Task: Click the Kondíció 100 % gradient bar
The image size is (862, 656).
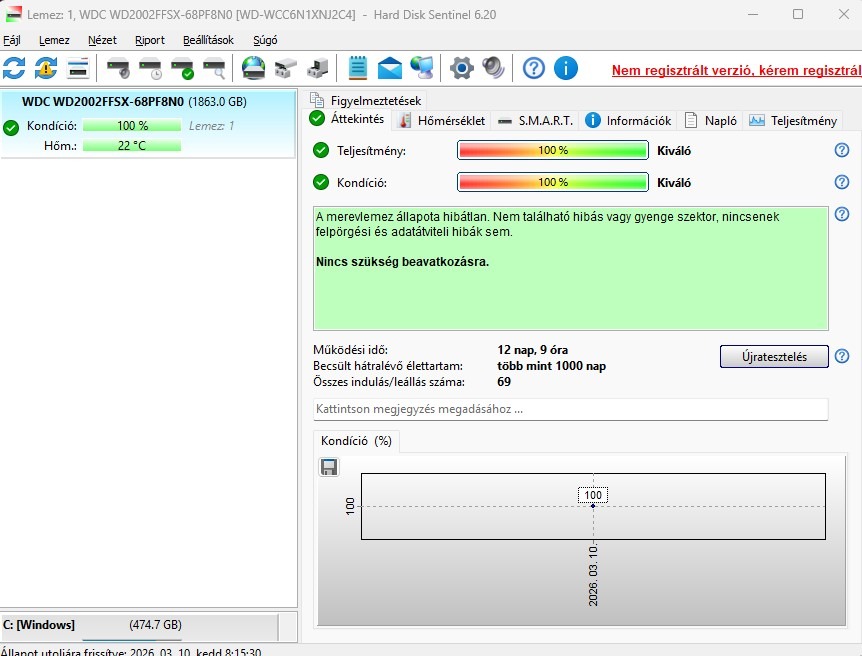Action: pos(552,182)
